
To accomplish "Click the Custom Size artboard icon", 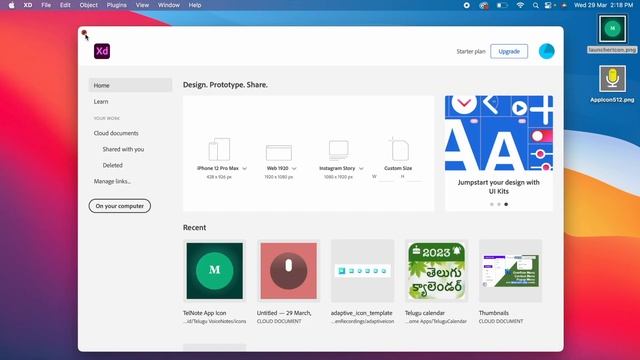I will click(398, 149).
